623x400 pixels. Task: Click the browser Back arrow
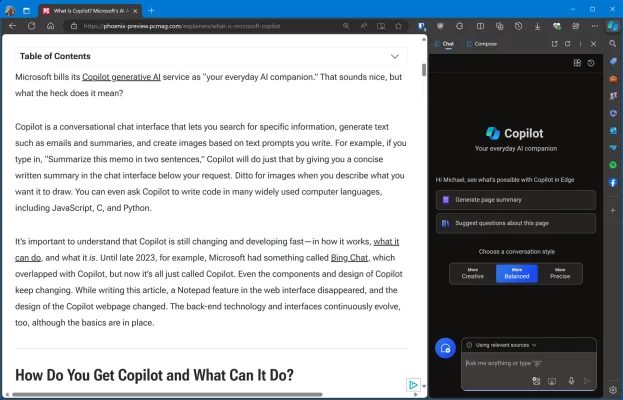[x=12, y=26]
